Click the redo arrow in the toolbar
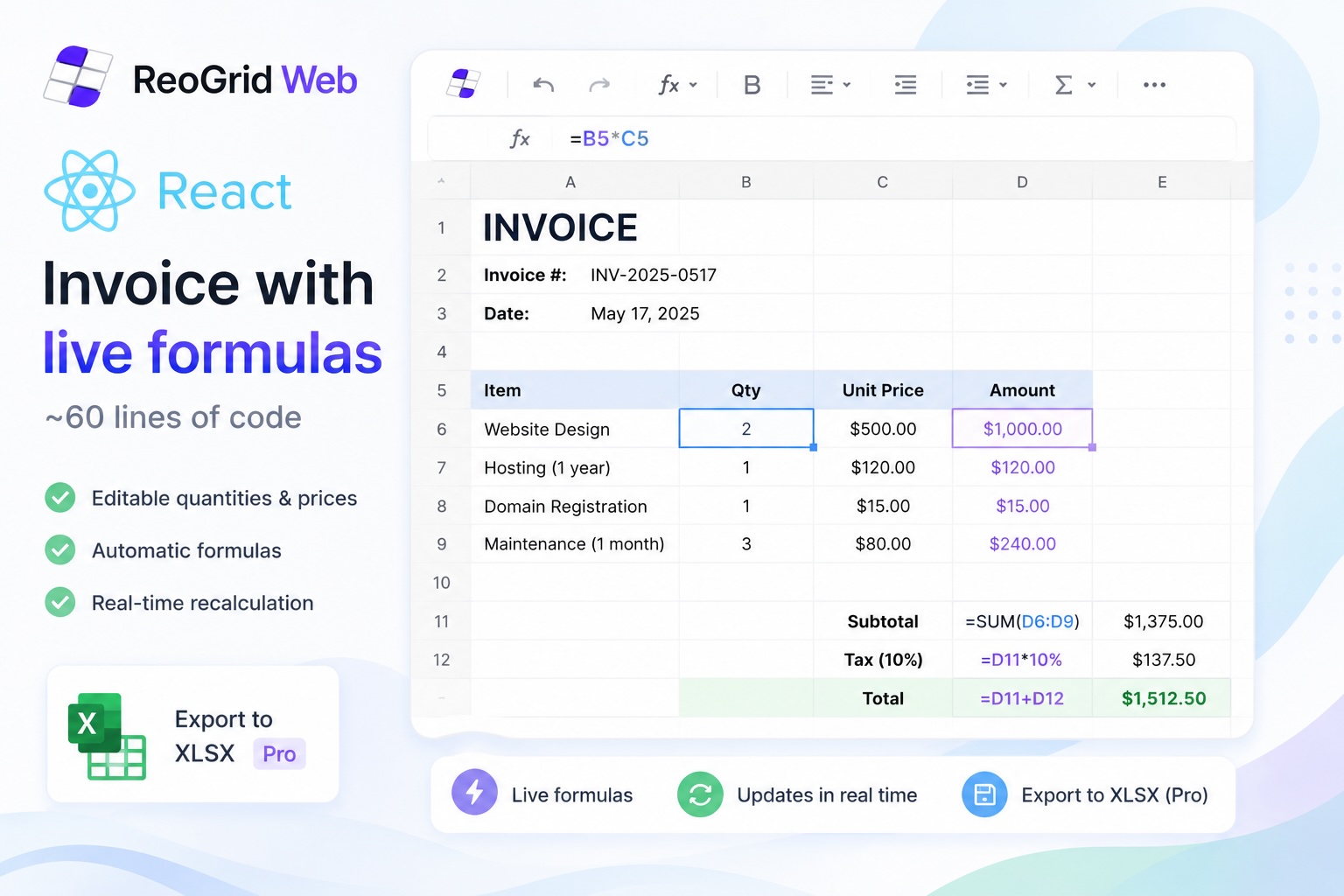The height and width of the screenshot is (896, 1344). click(x=599, y=85)
